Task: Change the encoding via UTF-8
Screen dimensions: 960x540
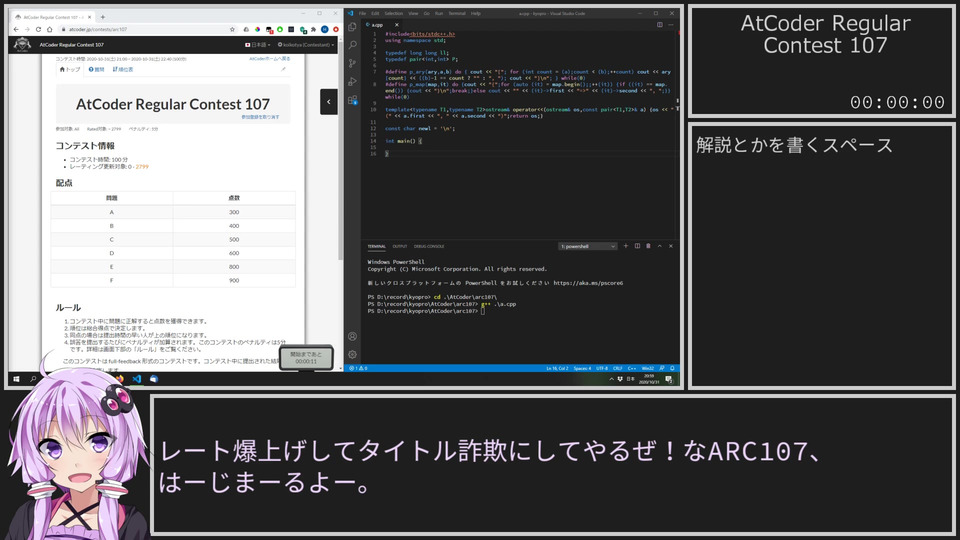Action: (602, 369)
